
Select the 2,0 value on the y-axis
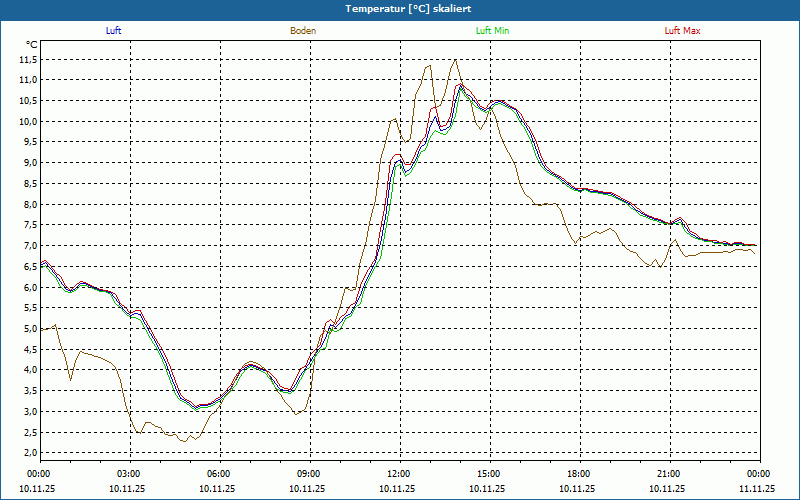point(28,452)
